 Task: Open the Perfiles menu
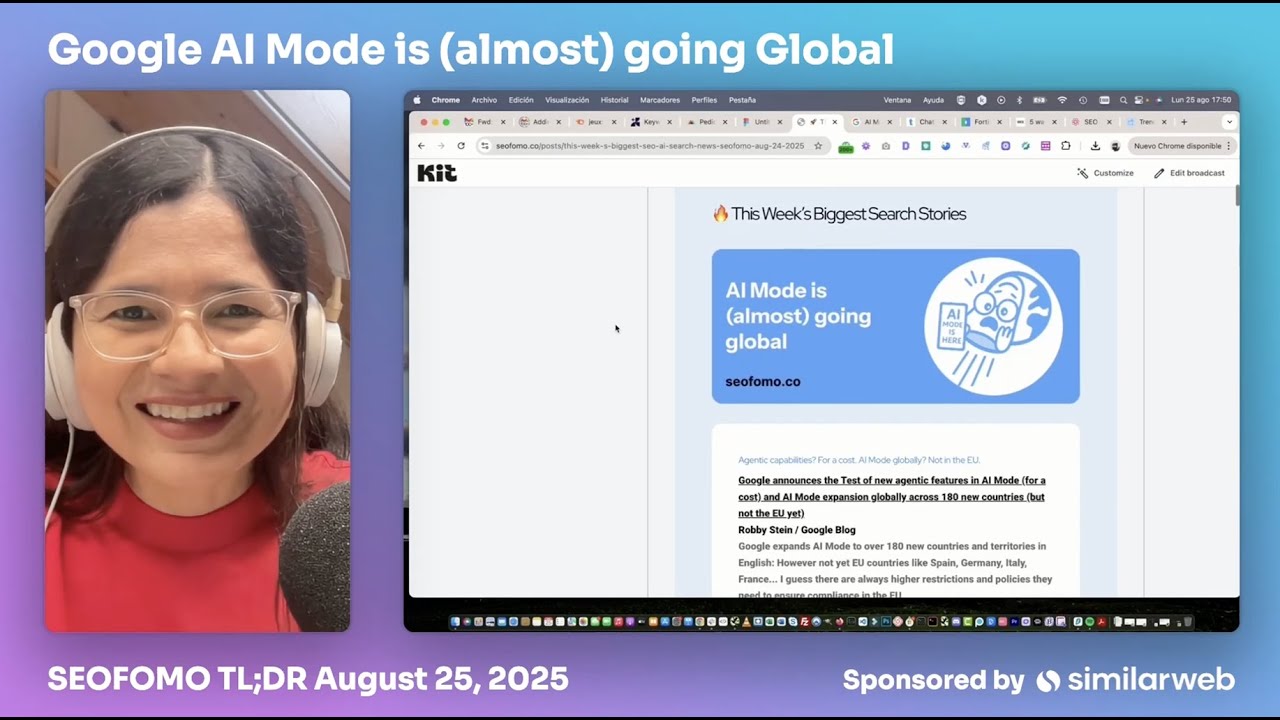tap(704, 100)
